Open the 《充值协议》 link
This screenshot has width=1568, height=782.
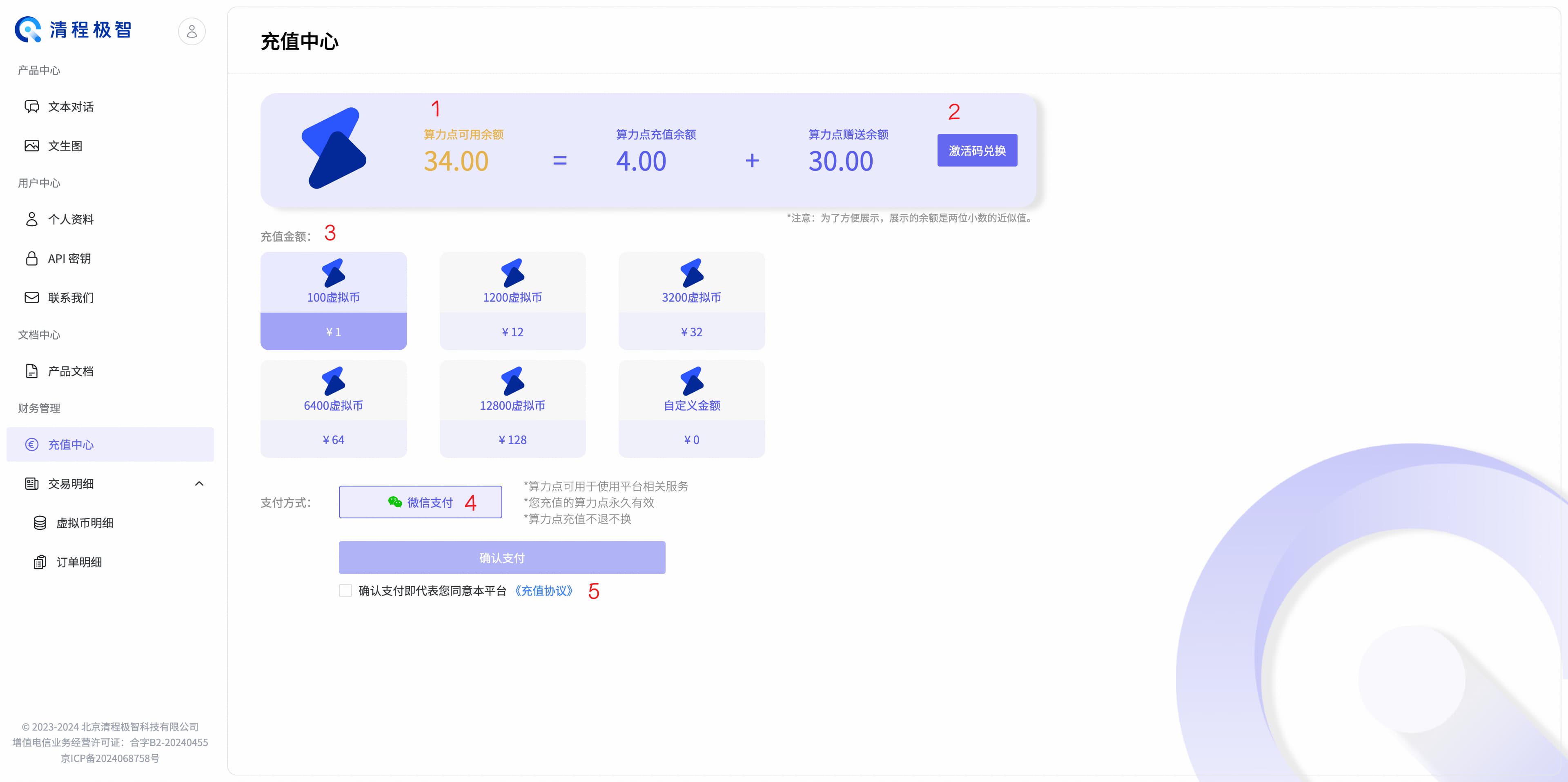tap(543, 591)
